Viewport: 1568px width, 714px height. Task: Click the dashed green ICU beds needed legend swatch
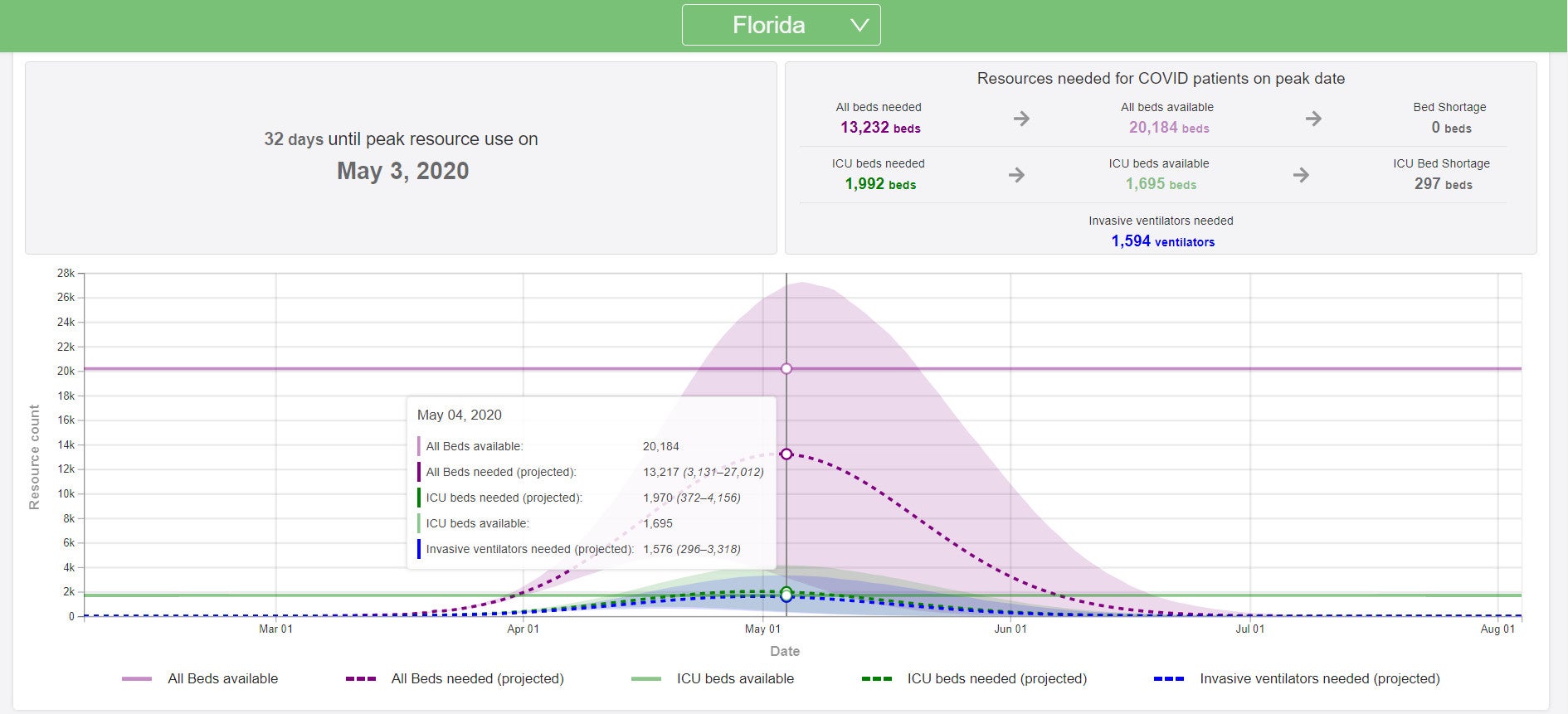point(877,679)
